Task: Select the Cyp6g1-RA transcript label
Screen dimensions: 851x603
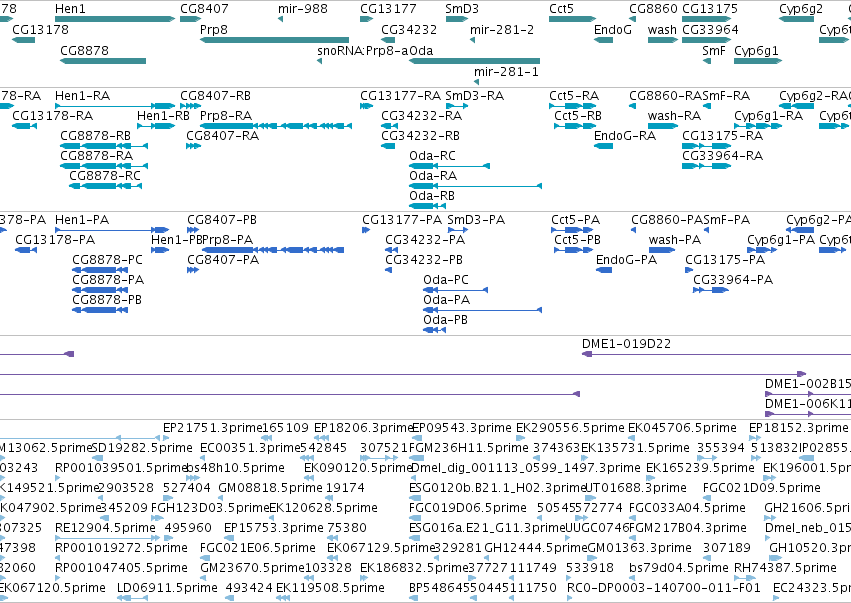Action: [768, 116]
